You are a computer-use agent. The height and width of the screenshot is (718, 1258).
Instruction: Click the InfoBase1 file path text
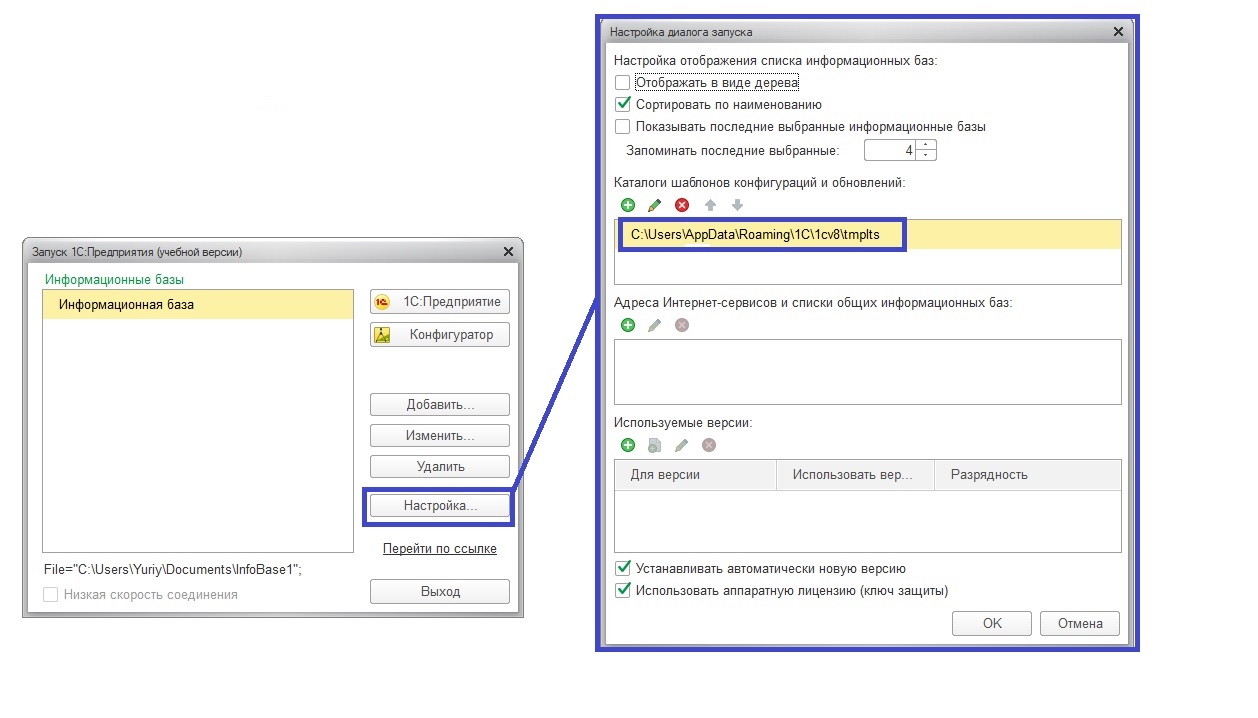[x=173, y=569]
